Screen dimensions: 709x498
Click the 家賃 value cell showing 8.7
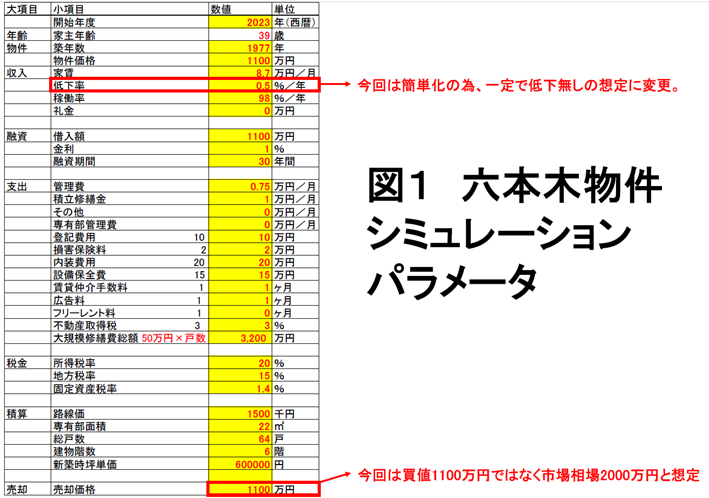(x=240, y=74)
